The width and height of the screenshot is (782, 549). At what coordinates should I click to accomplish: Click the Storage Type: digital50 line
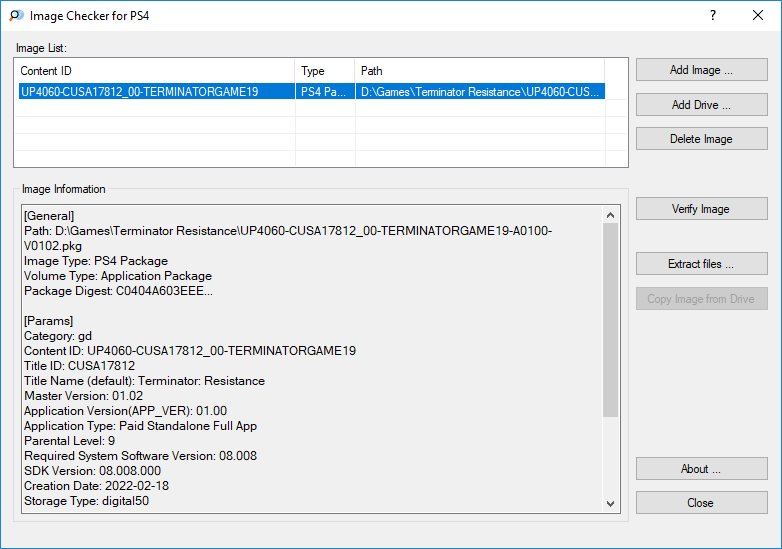(86, 500)
